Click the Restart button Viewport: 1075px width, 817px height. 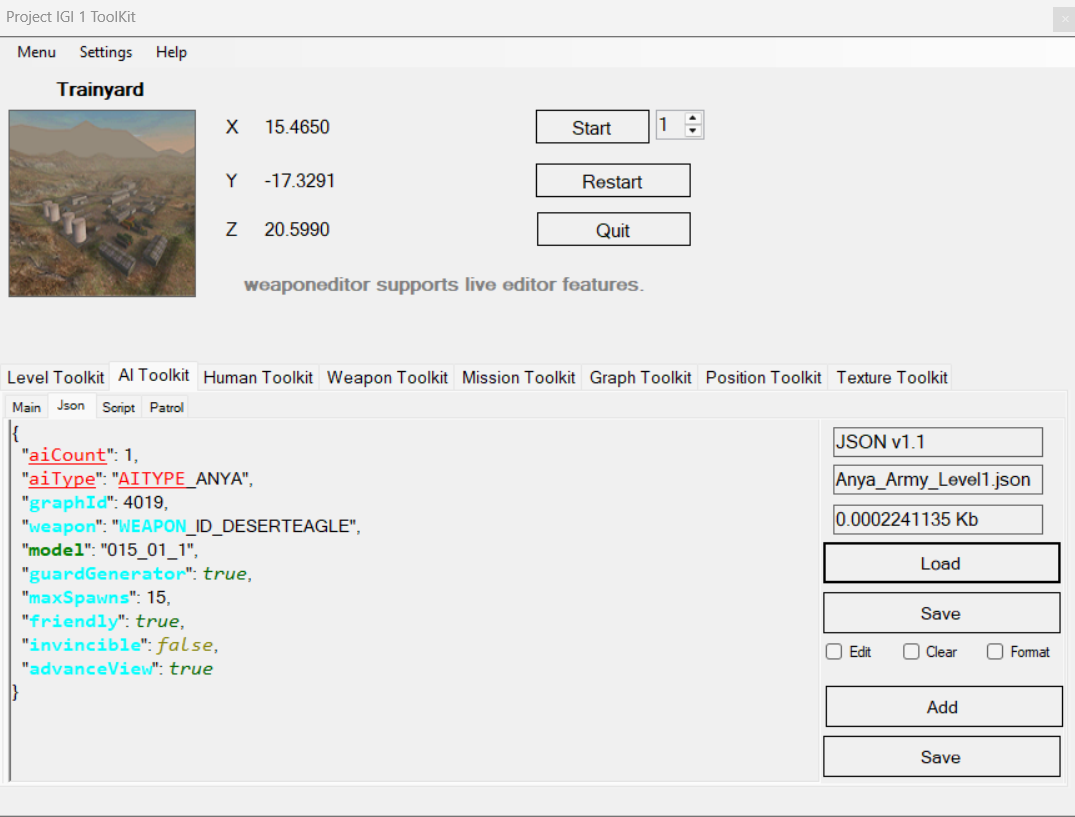[613, 181]
